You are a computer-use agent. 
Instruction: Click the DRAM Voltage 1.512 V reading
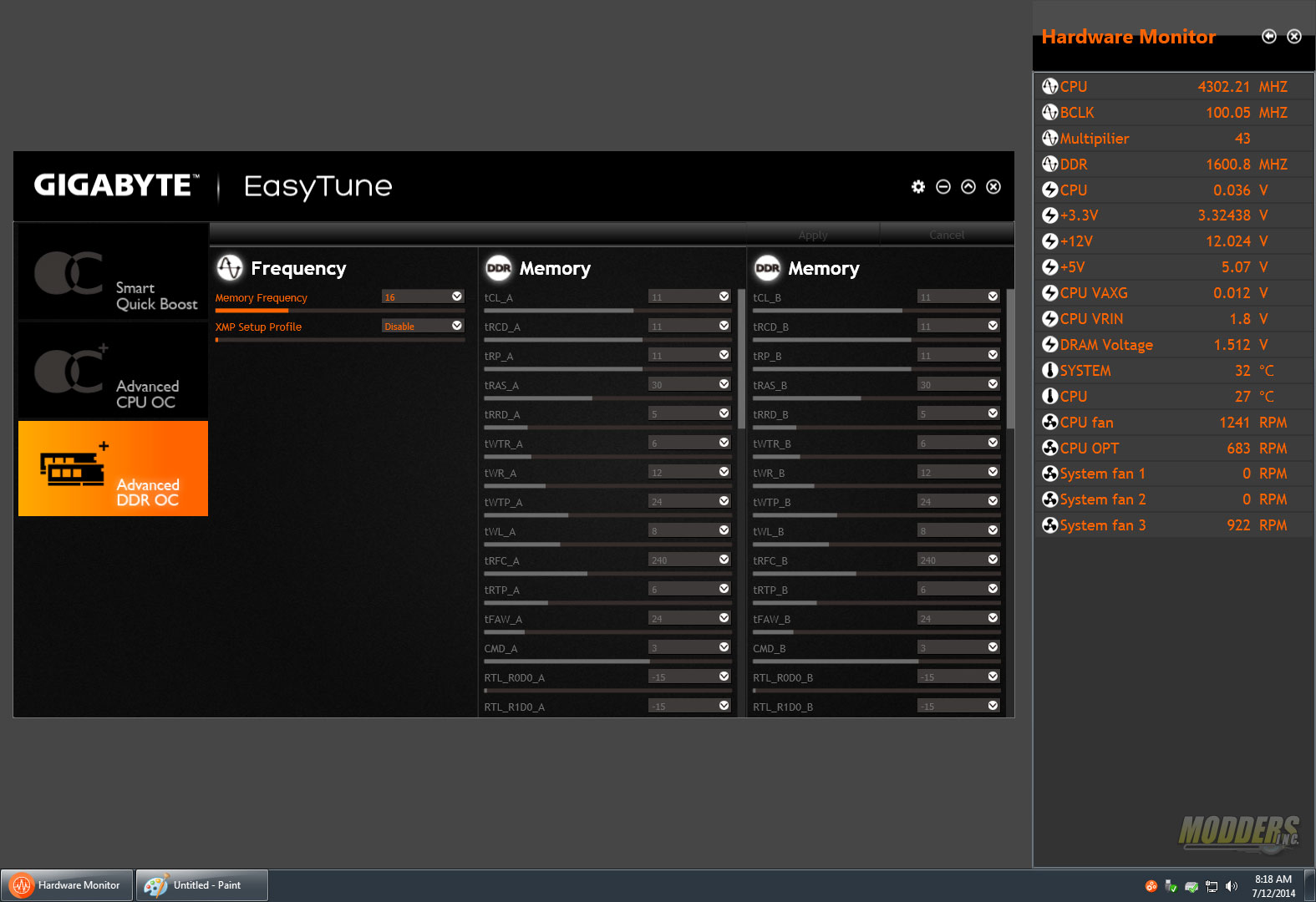click(x=1241, y=345)
